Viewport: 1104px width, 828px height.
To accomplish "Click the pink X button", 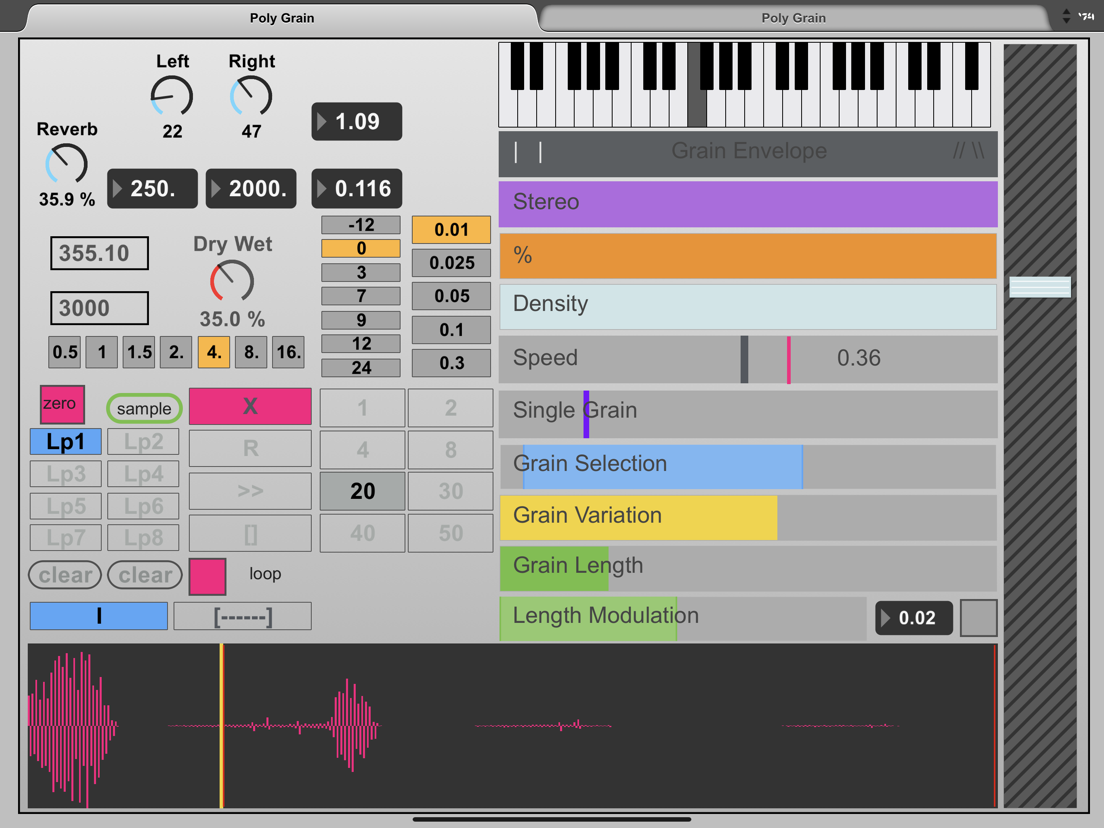I will 250,406.
